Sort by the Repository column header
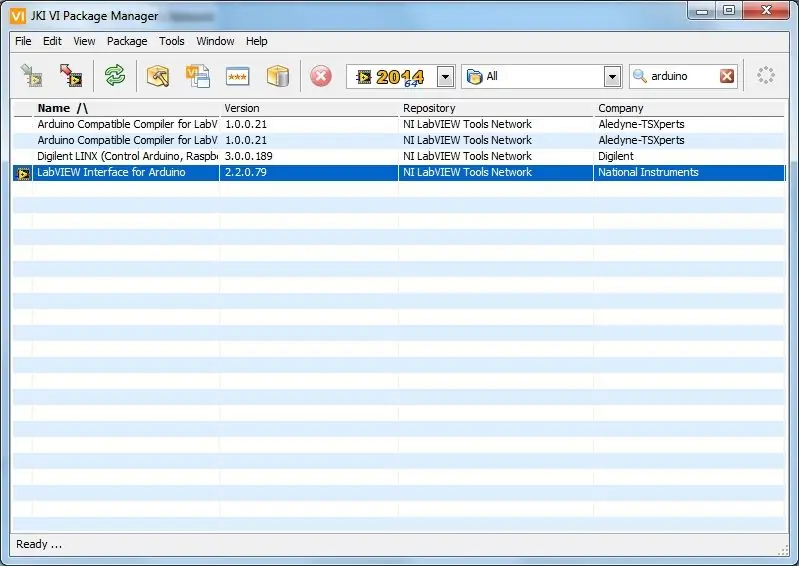 pyautogui.click(x=496, y=108)
